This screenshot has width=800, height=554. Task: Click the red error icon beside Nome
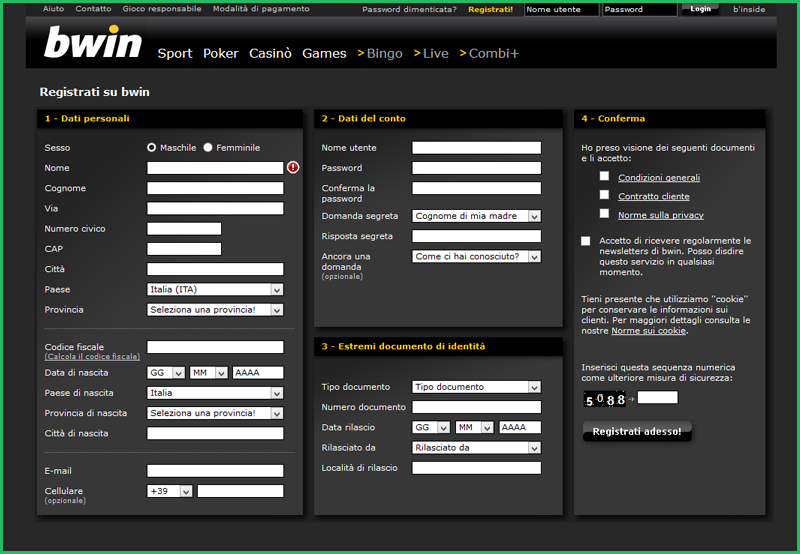pos(293,167)
